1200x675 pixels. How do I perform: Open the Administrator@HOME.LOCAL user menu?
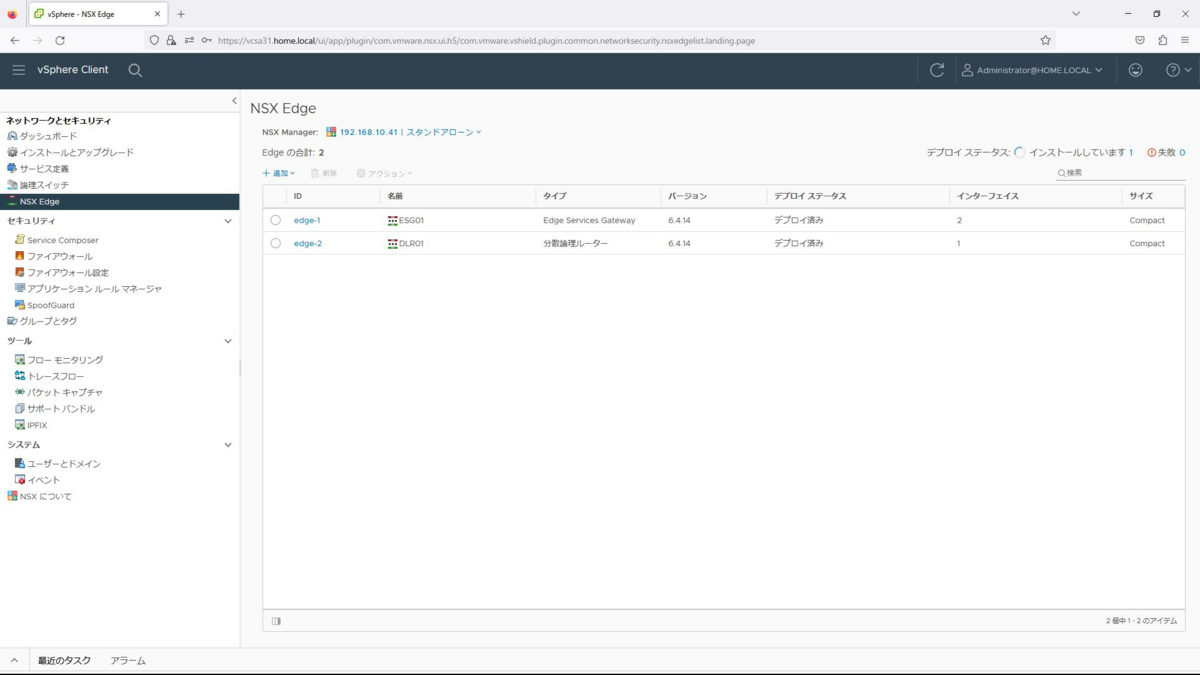tap(1032, 70)
